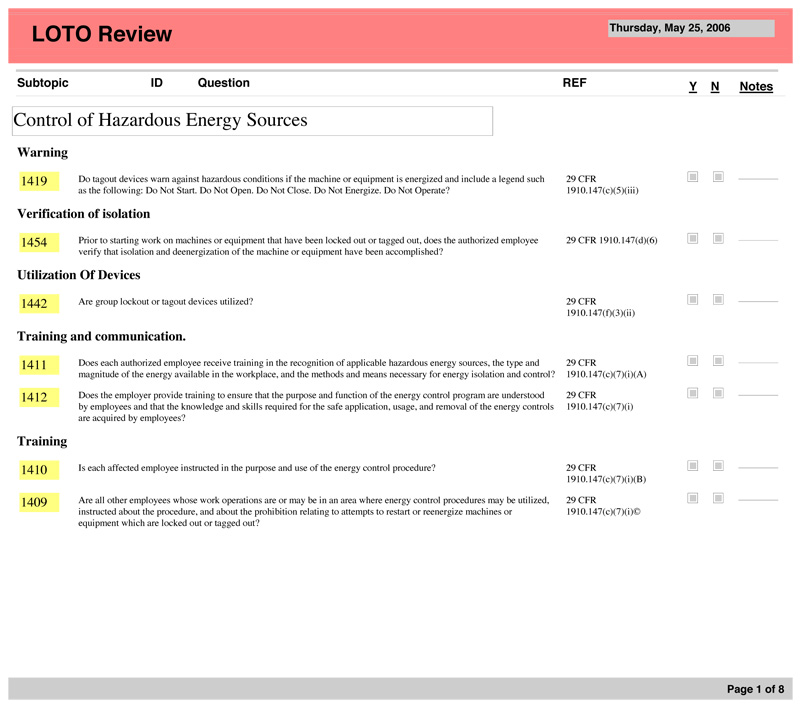Click the LOTO Review title
The image size is (800, 706).
[102, 34]
